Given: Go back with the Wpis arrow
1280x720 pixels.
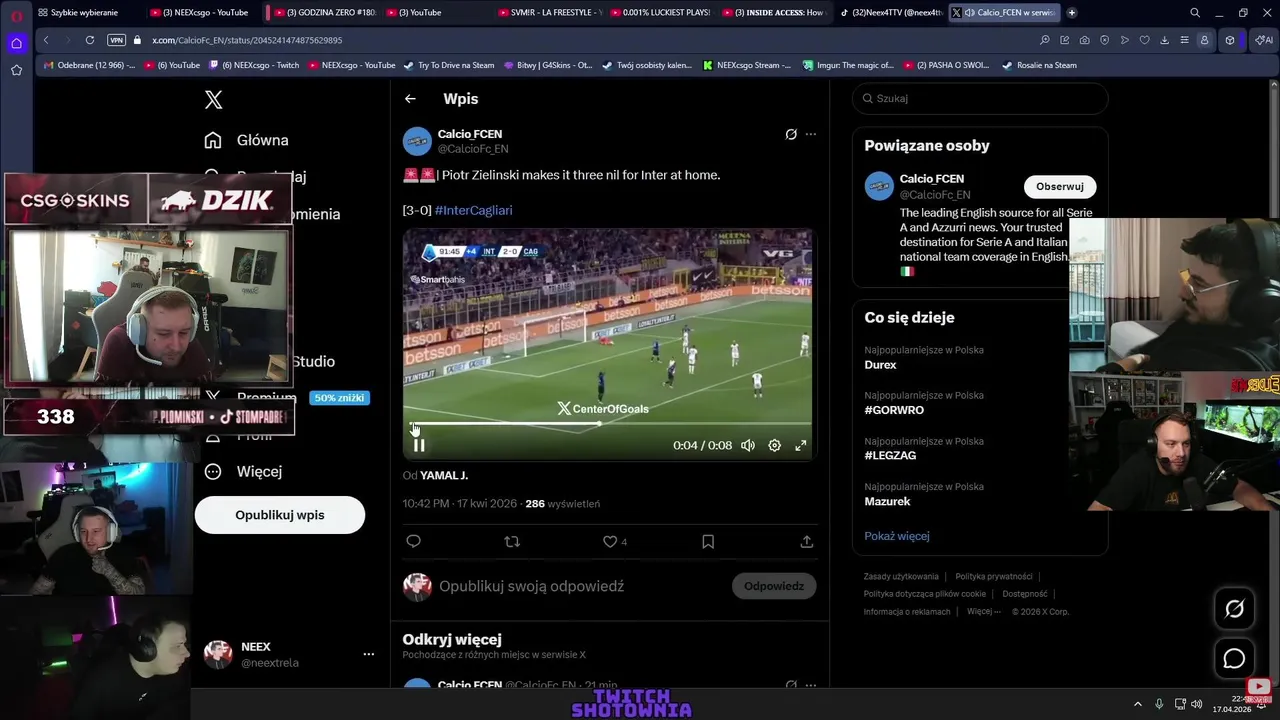Looking at the screenshot, I should click(410, 99).
